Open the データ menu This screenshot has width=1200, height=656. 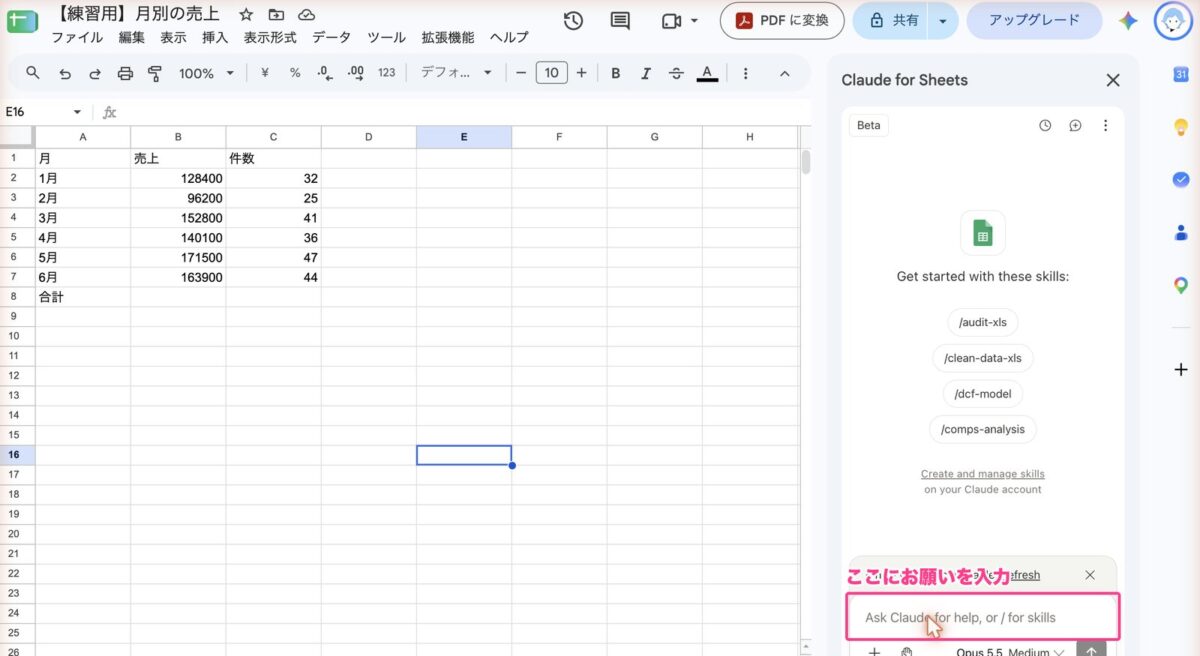(332, 37)
